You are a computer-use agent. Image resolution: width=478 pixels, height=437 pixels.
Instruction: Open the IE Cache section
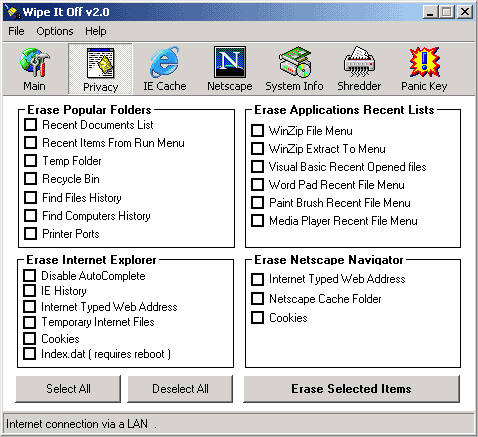pos(165,69)
